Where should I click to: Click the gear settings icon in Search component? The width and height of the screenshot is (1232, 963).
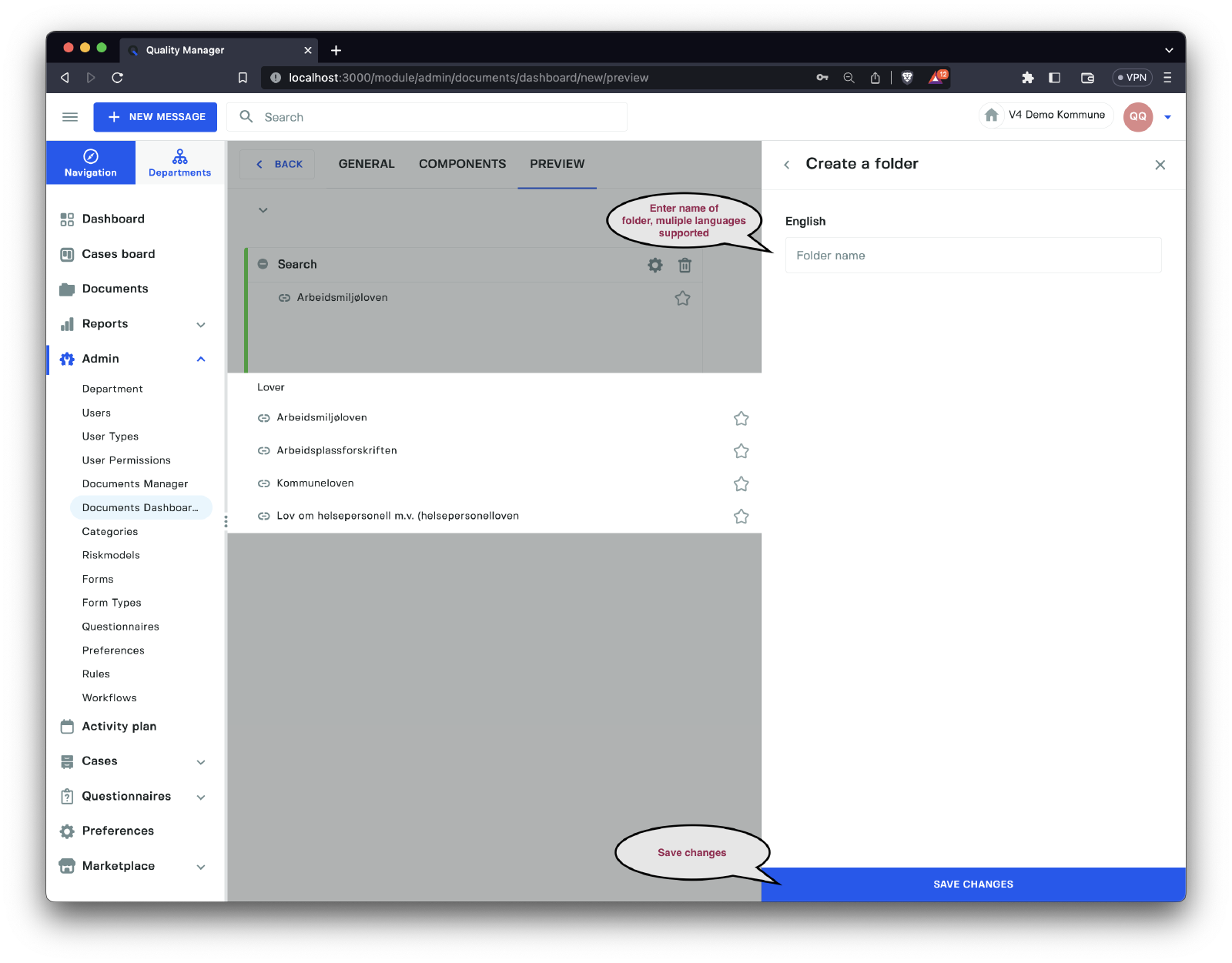click(654, 265)
